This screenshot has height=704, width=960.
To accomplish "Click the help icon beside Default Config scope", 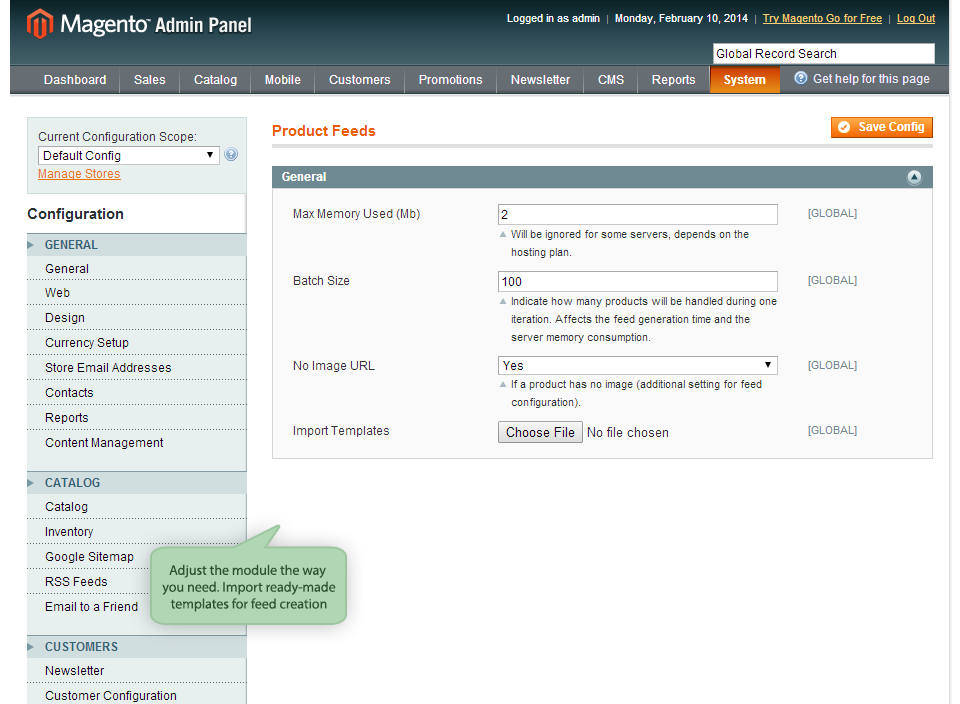I will tap(231, 155).
